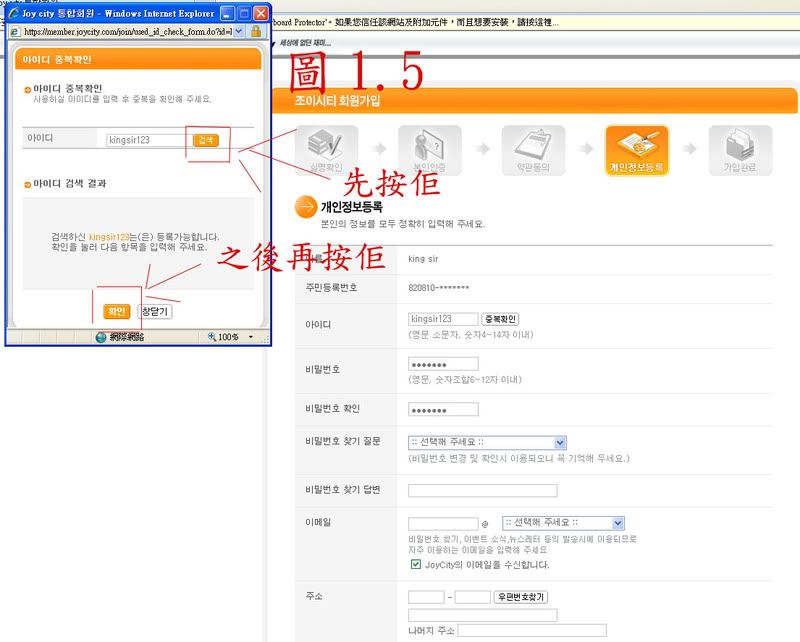Click the 가입완료 step icon
This screenshot has height=642, width=800.
pyautogui.click(x=740, y=148)
